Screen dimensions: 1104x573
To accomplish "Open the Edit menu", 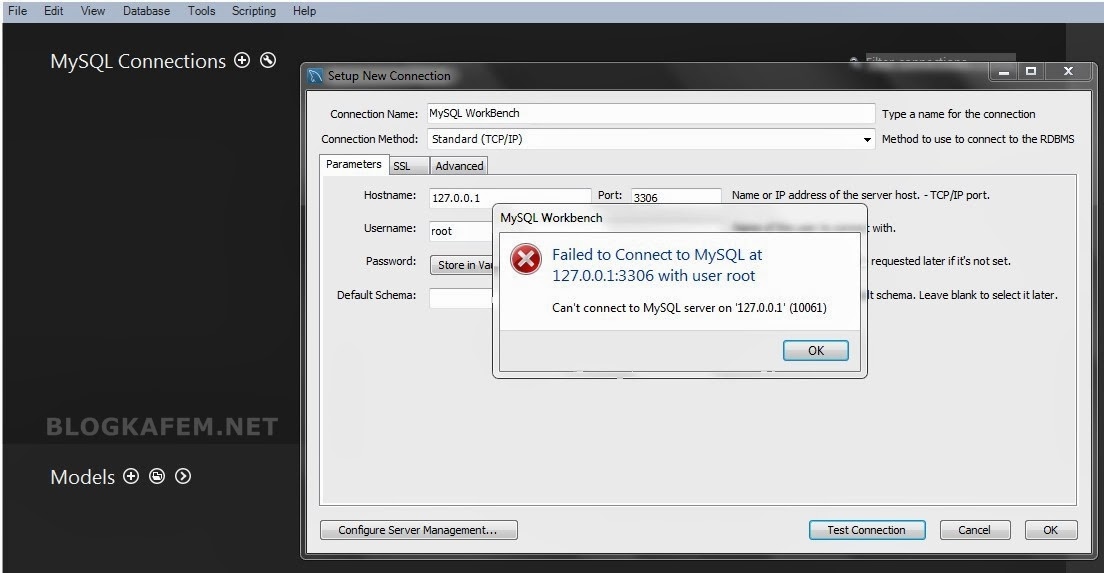I will point(54,11).
